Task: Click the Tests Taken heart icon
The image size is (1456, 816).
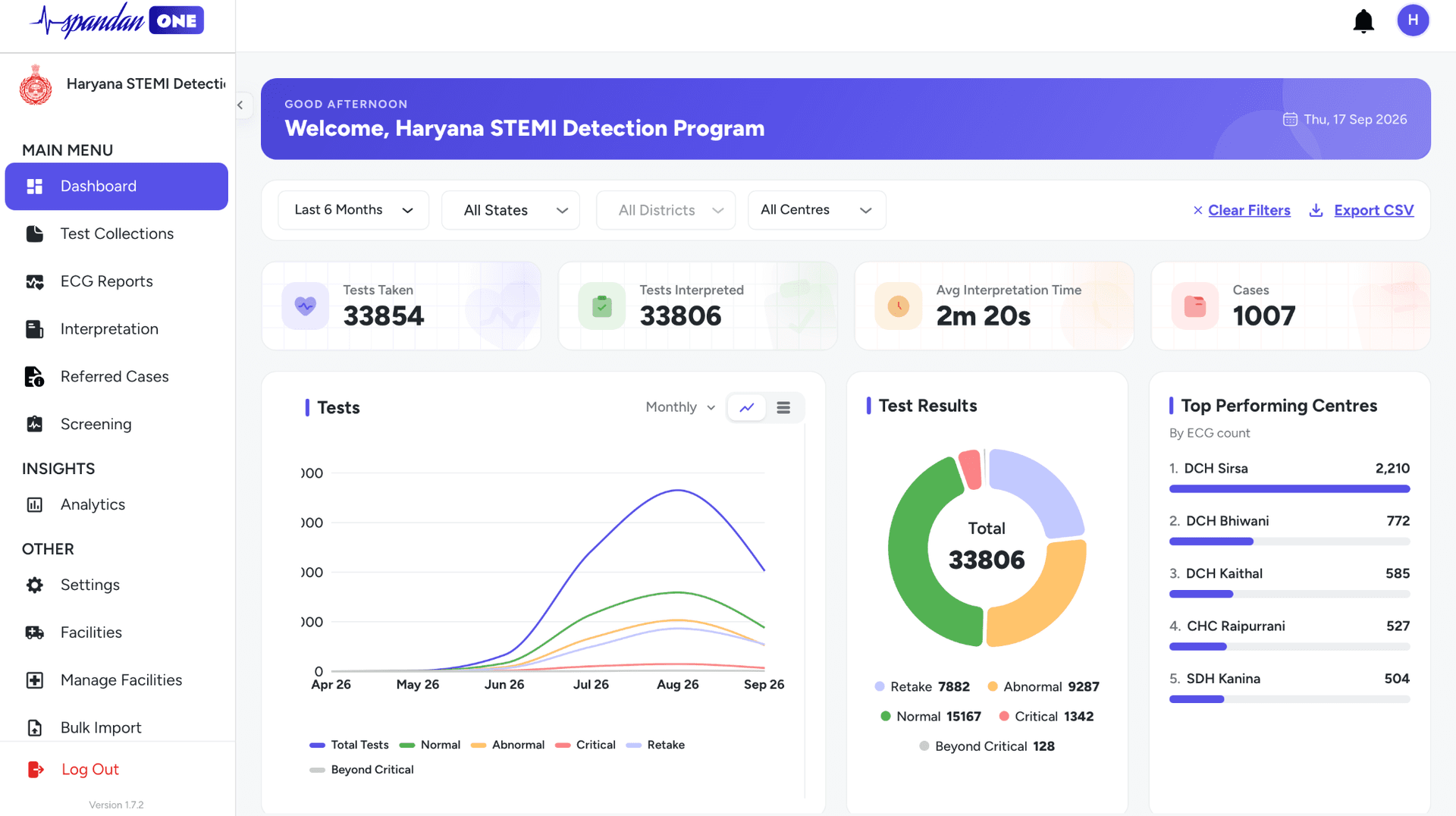Action: [305, 306]
